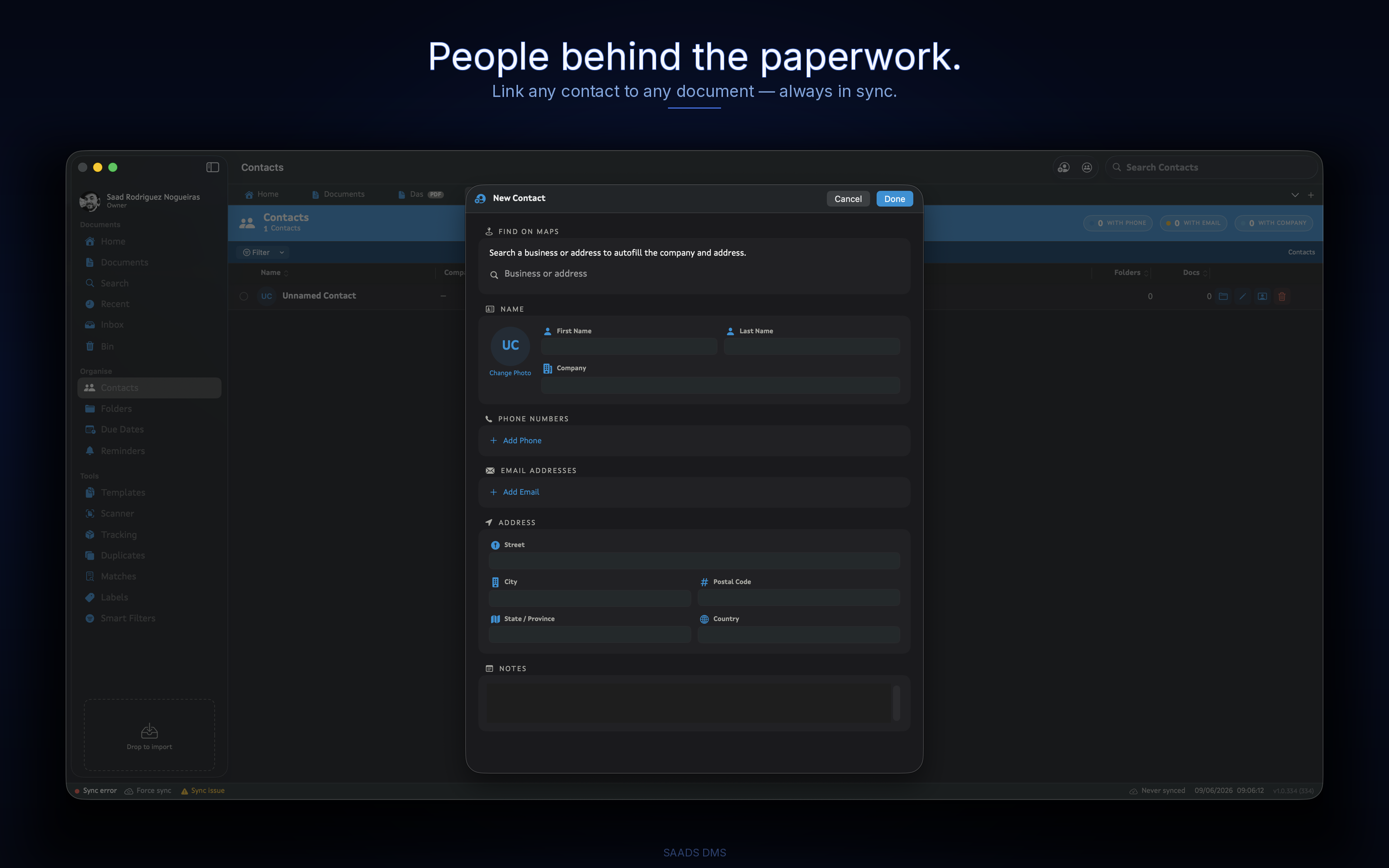This screenshot has height=868, width=1389.
Task: Toggle the With Company filter chip
Action: (1274, 223)
